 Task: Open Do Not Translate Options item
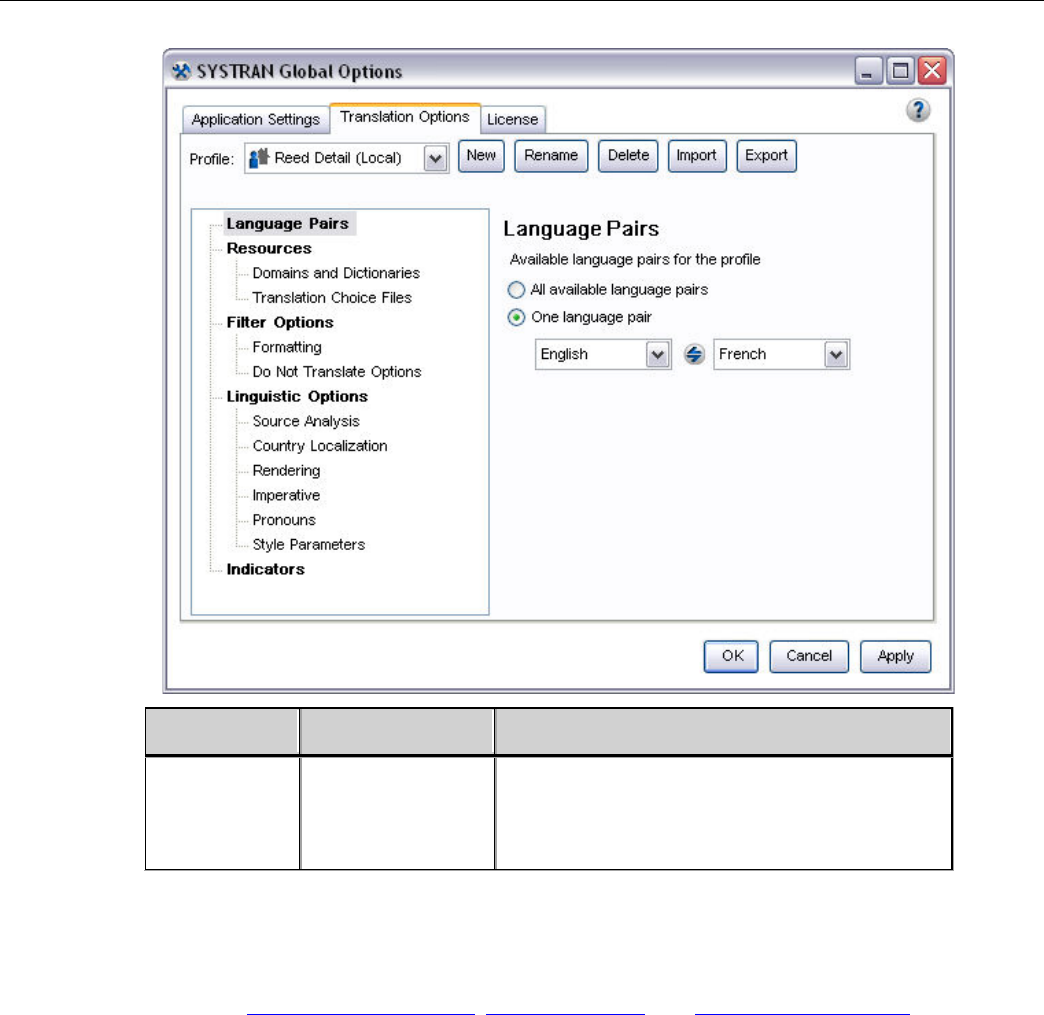337,372
